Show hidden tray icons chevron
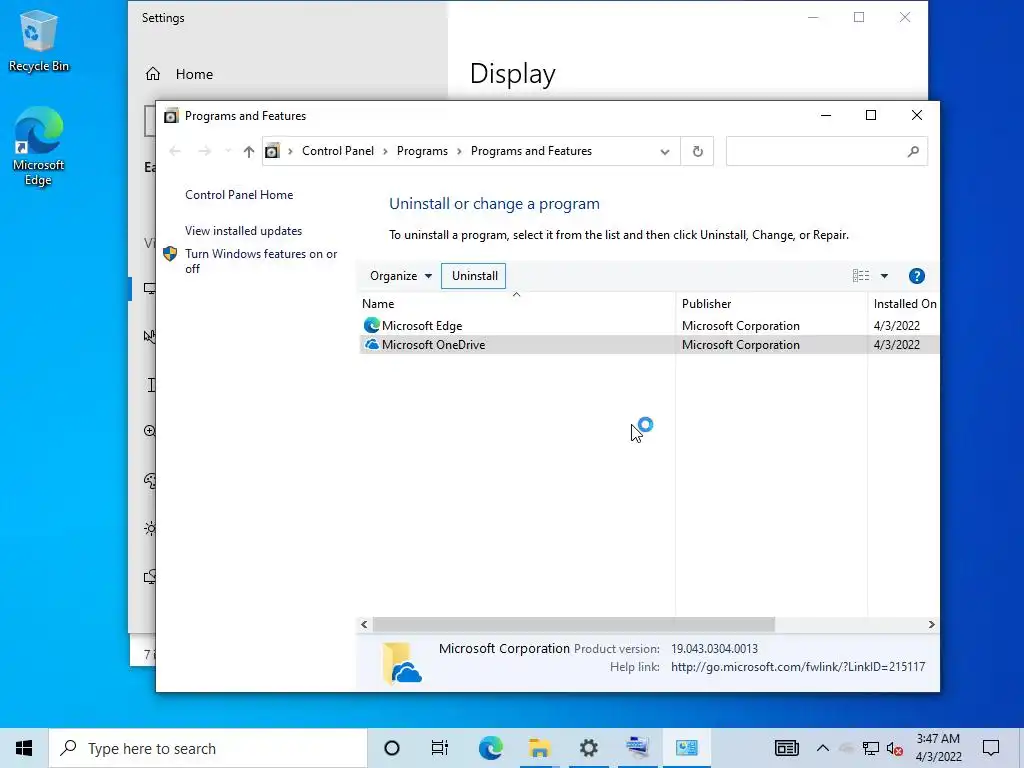Viewport: 1024px width, 768px height. pyautogui.click(x=823, y=748)
